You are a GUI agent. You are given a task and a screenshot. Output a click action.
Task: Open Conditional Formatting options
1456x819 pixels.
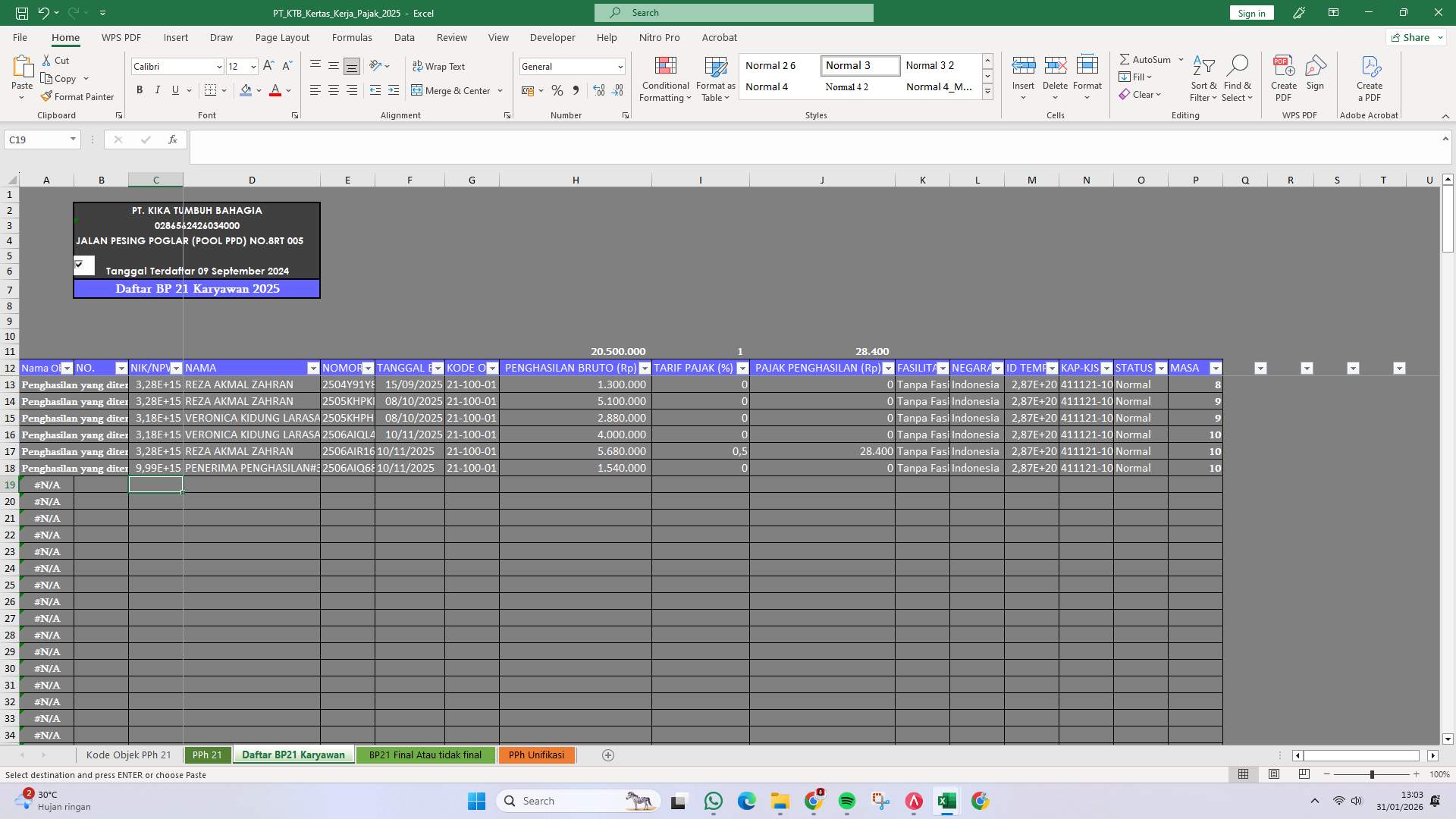pos(665,79)
